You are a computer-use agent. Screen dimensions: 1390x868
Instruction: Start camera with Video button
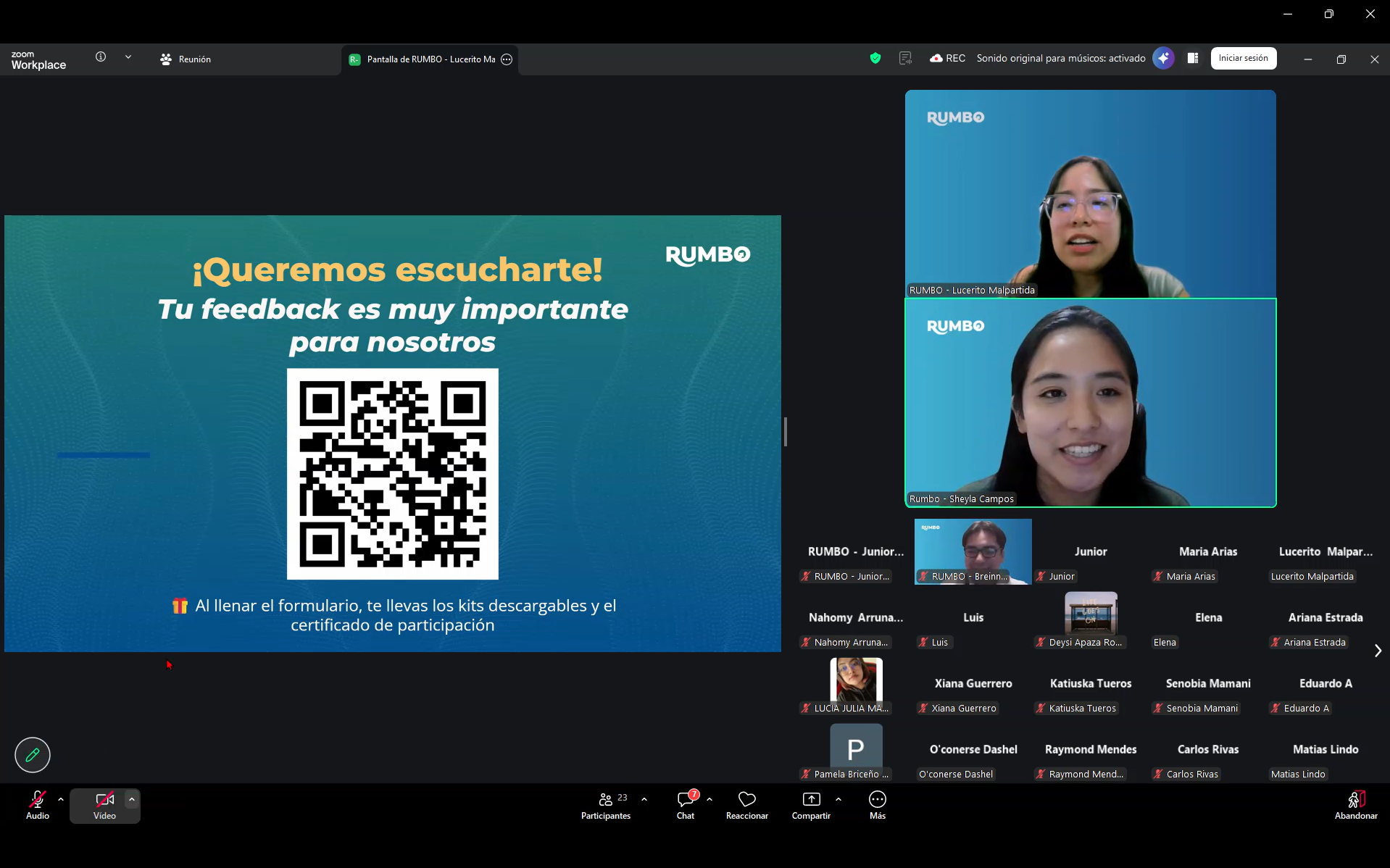pyautogui.click(x=104, y=806)
